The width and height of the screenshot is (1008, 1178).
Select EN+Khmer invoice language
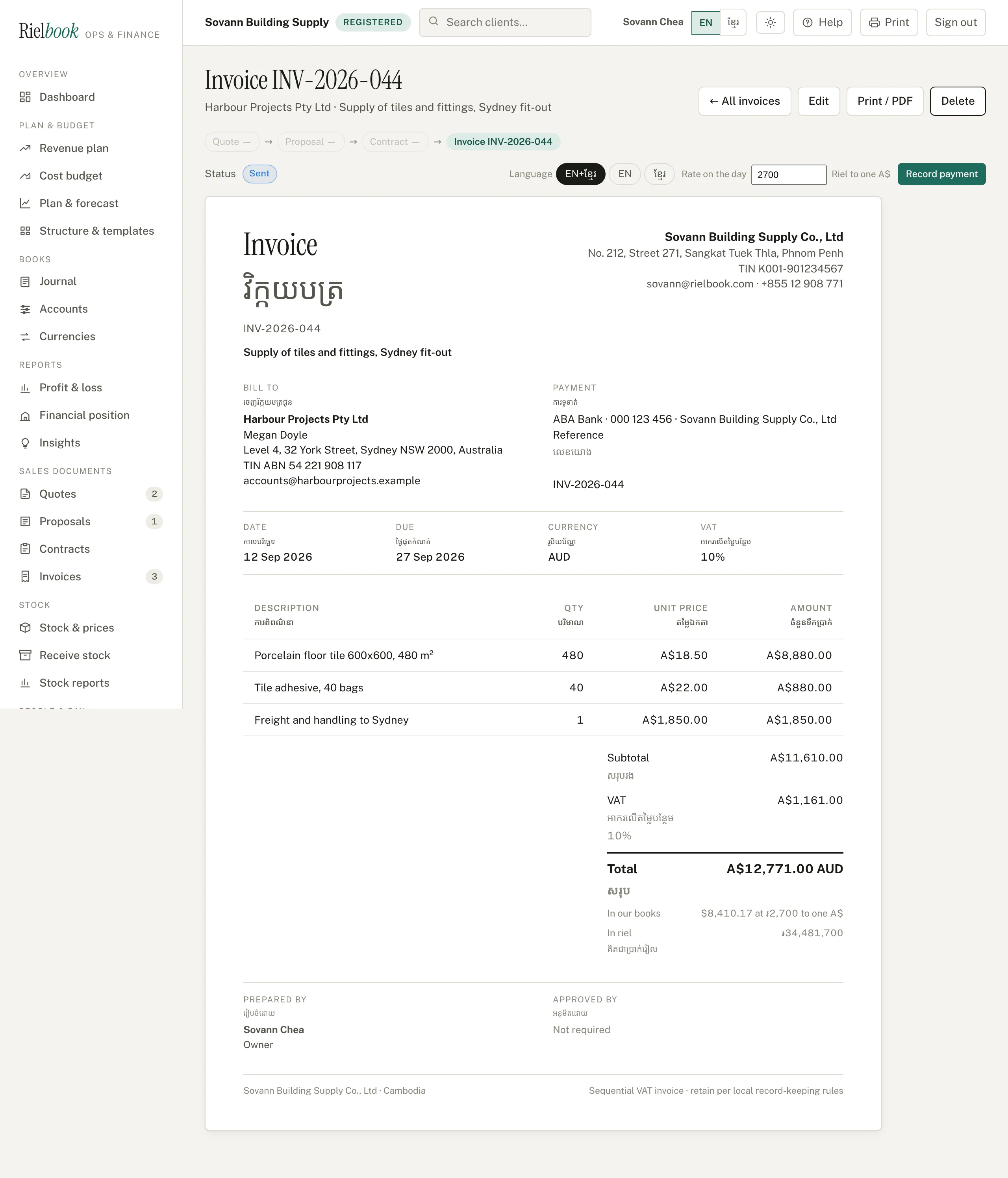click(580, 174)
